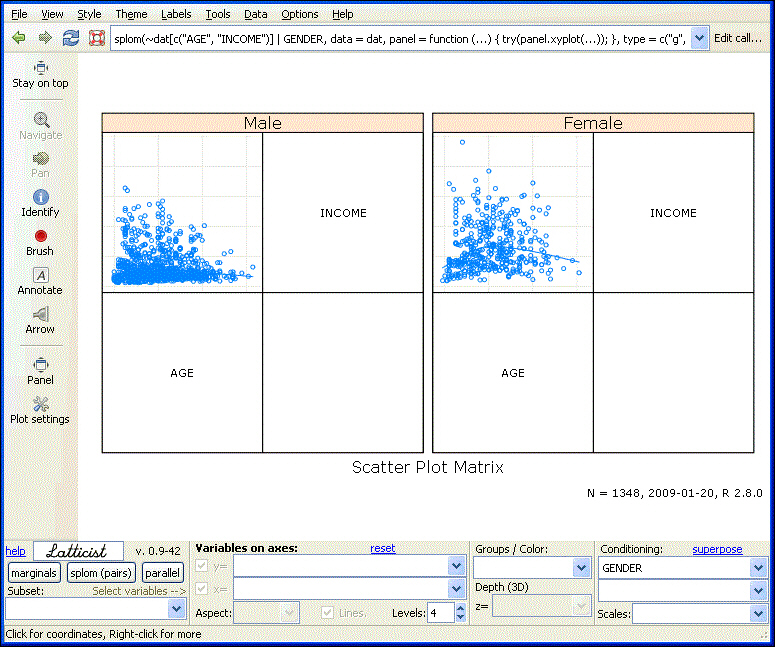Select the Identify tool

coord(41,204)
